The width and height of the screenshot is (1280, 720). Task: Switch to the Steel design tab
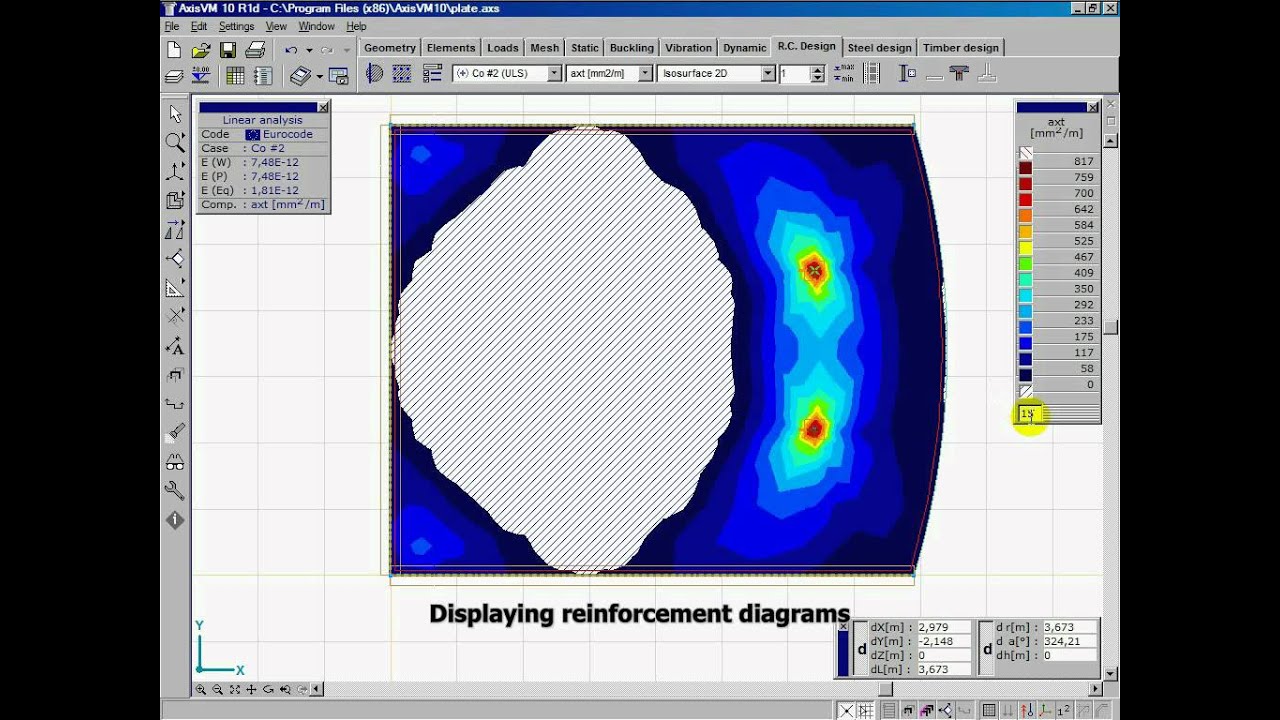(x=879, y=47)
